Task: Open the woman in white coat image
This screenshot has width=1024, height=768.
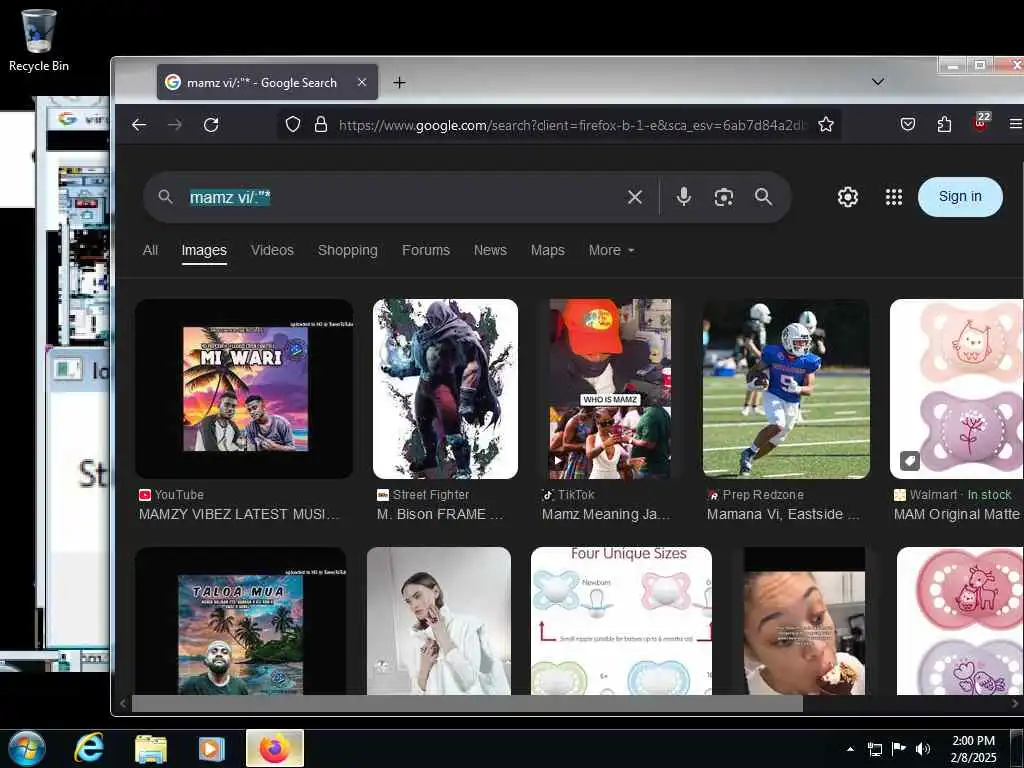Action: tap(439, 620)
